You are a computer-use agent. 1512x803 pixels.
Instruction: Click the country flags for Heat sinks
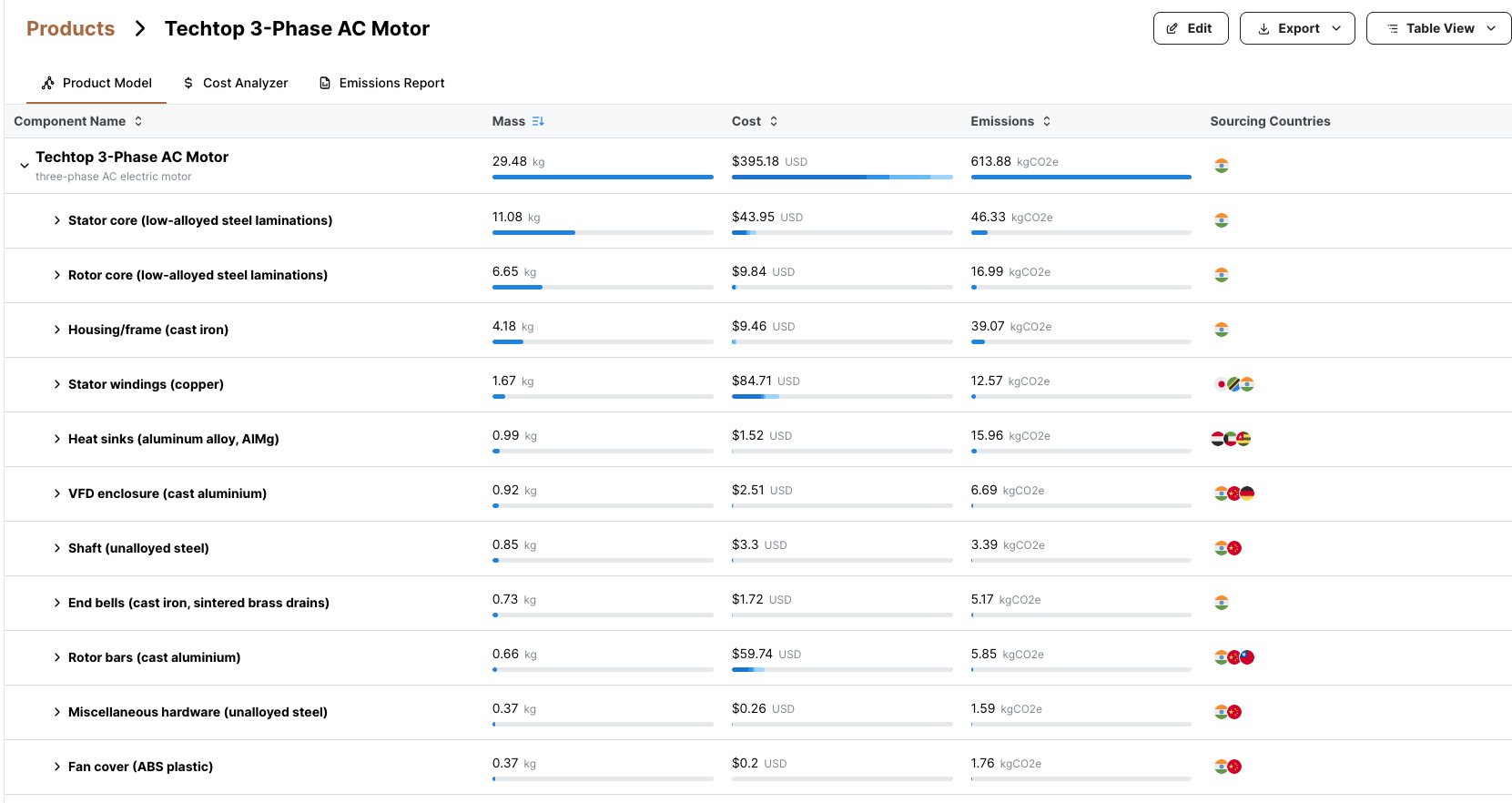click(1232, 439)
